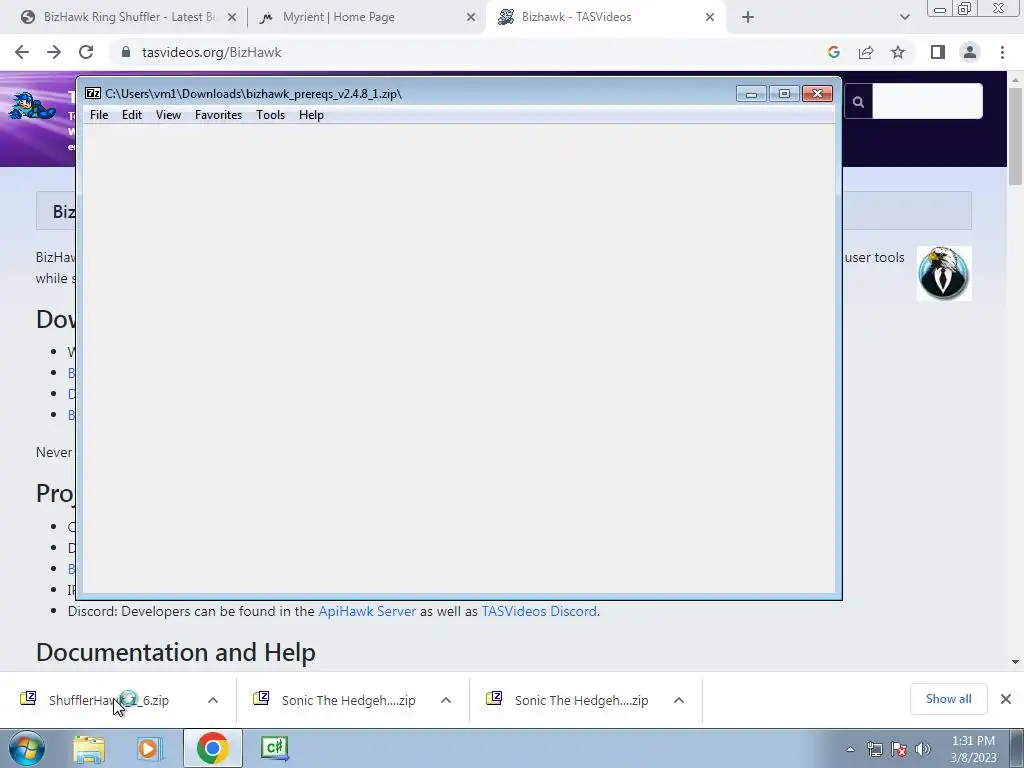Open the 7-Zip Favorites menu
The width and height of the screenshot is (1024, 768).
coord(219,115)
